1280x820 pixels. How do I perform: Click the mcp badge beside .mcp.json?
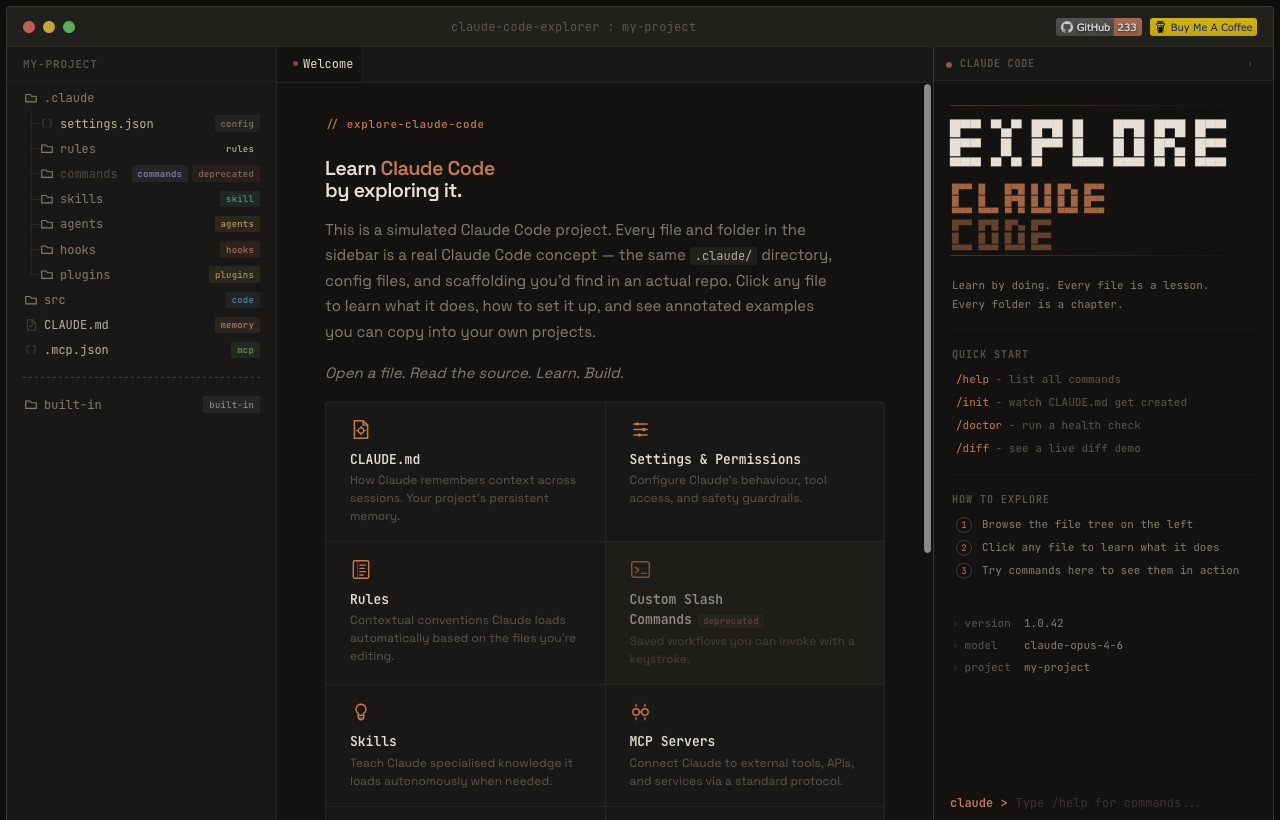coord(244,350)
